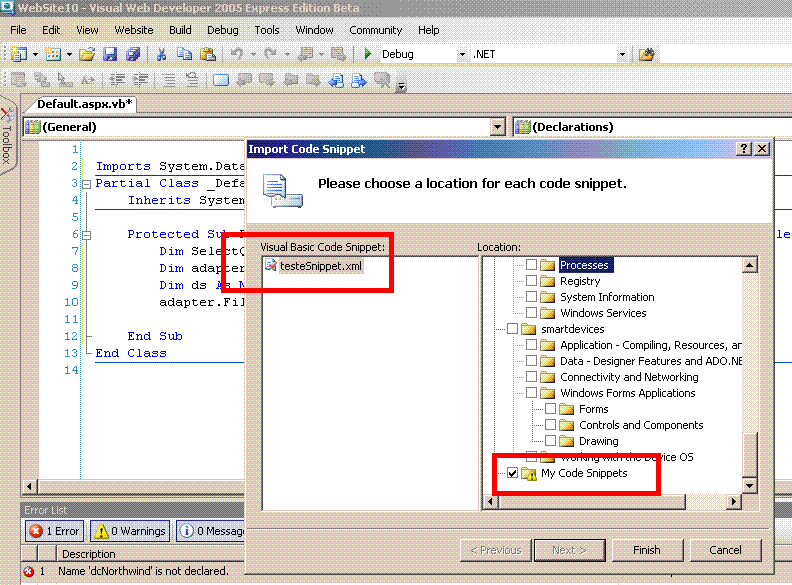Check the Registry folder checkbox
Image resolution: width=792 pixels, height=585 pixels.
[x=532, y=281]
